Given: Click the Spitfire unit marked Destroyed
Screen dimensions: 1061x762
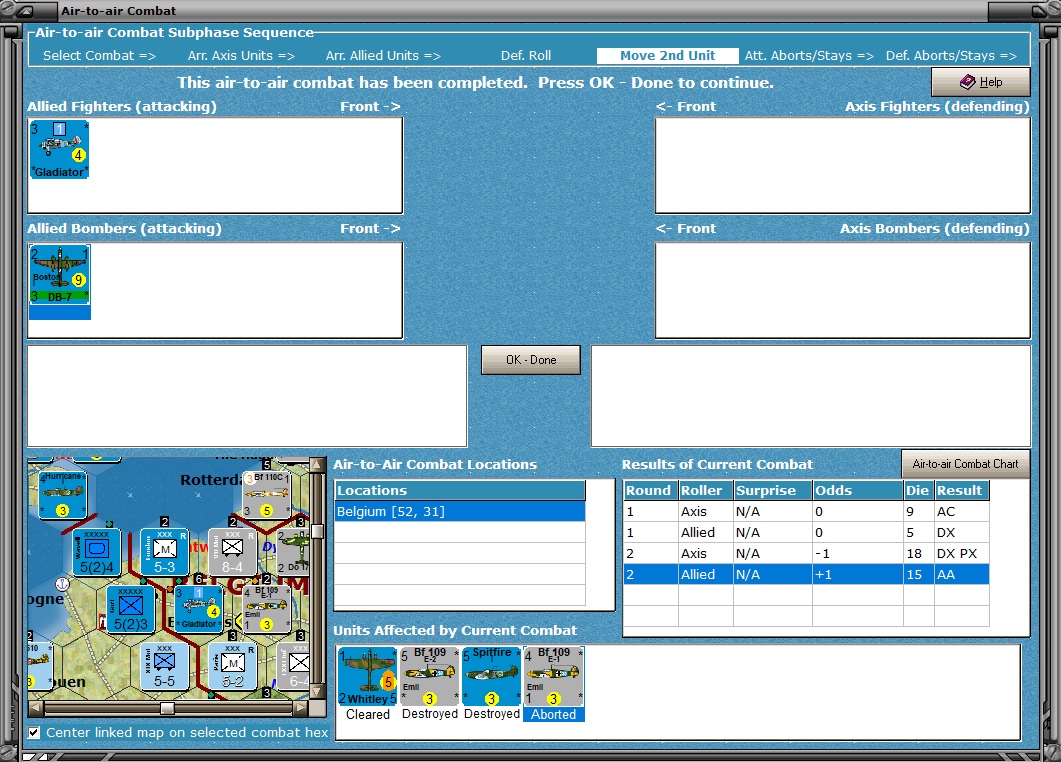Looking at the screenshot, I should point(492,676).
